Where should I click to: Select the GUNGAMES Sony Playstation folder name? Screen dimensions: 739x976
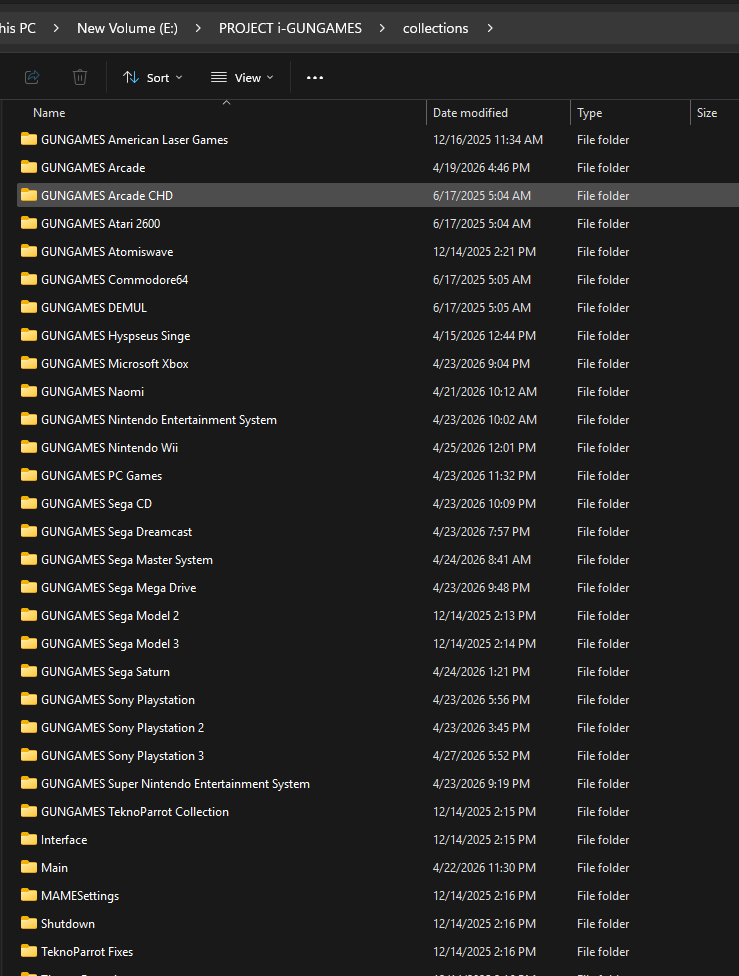click(x=118, y=700)
